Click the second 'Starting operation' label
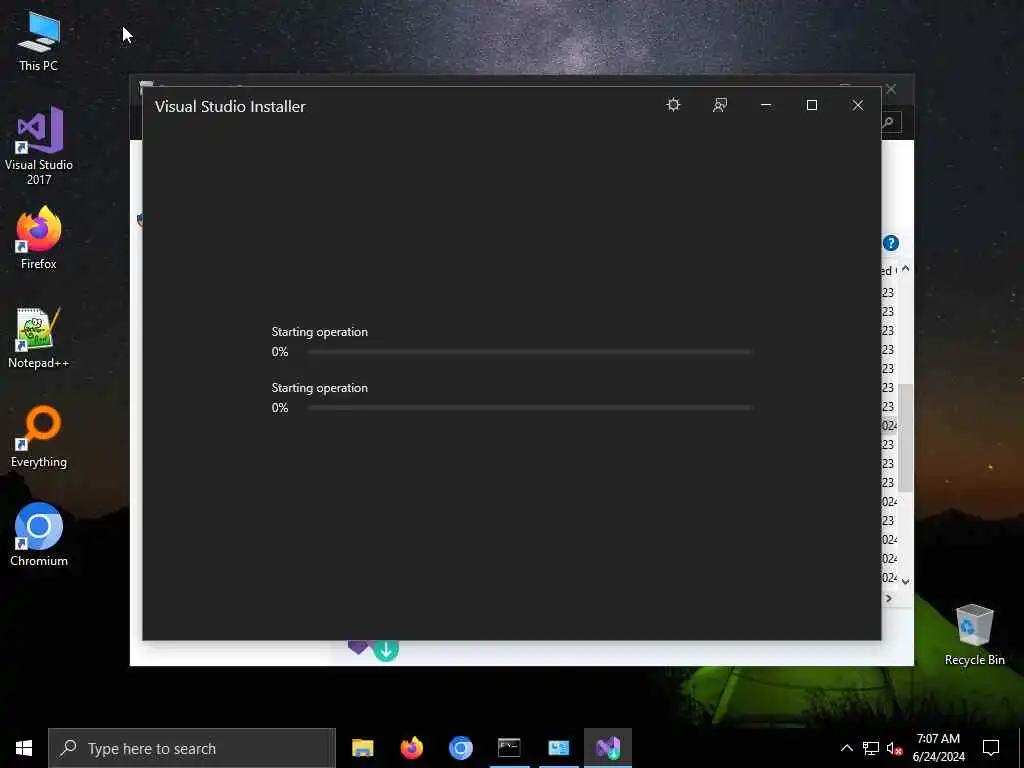Viewport: 1024px width, 768px height. 319,388
